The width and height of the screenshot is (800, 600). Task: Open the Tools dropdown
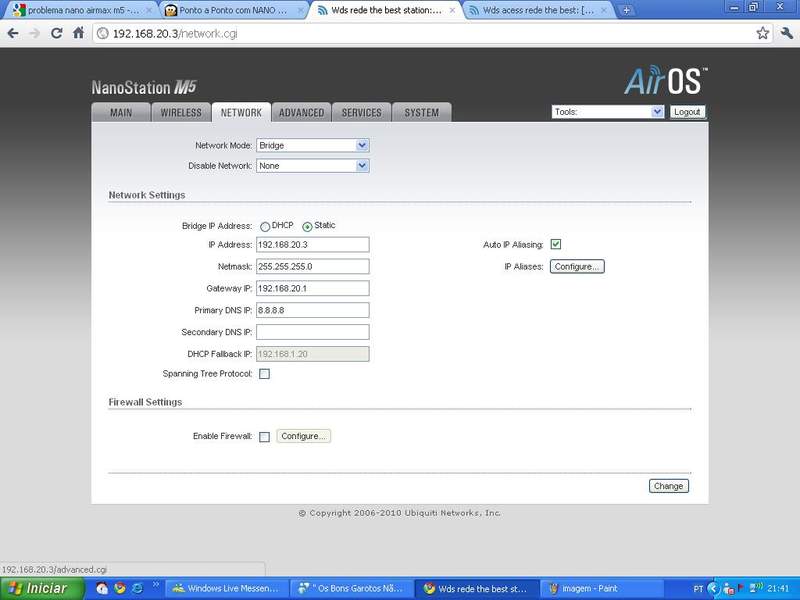point(608,112)
